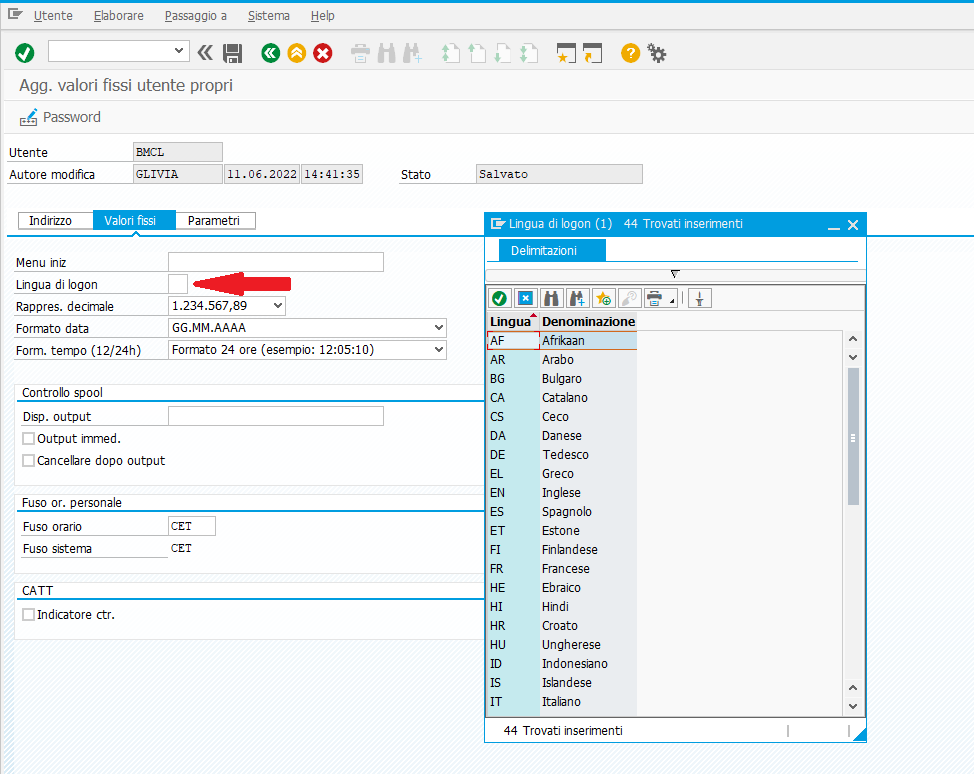The height and width of the screenshot is (774, 974).
Task: Open the Form. tempo (12/24h) dropdown
Action: pos(439,350)
